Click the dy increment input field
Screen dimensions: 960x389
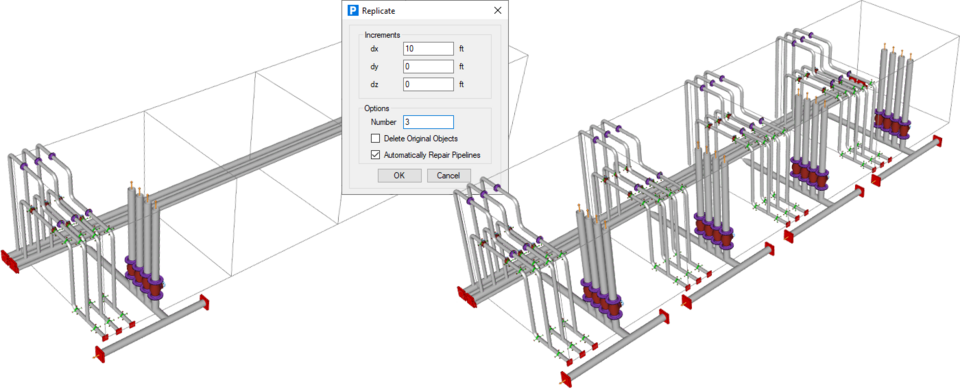(x=428, y=66)
